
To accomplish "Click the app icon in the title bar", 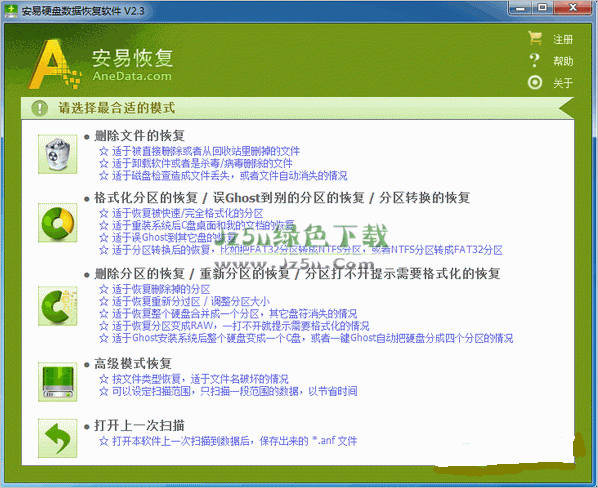I will (x=11, y=10).
